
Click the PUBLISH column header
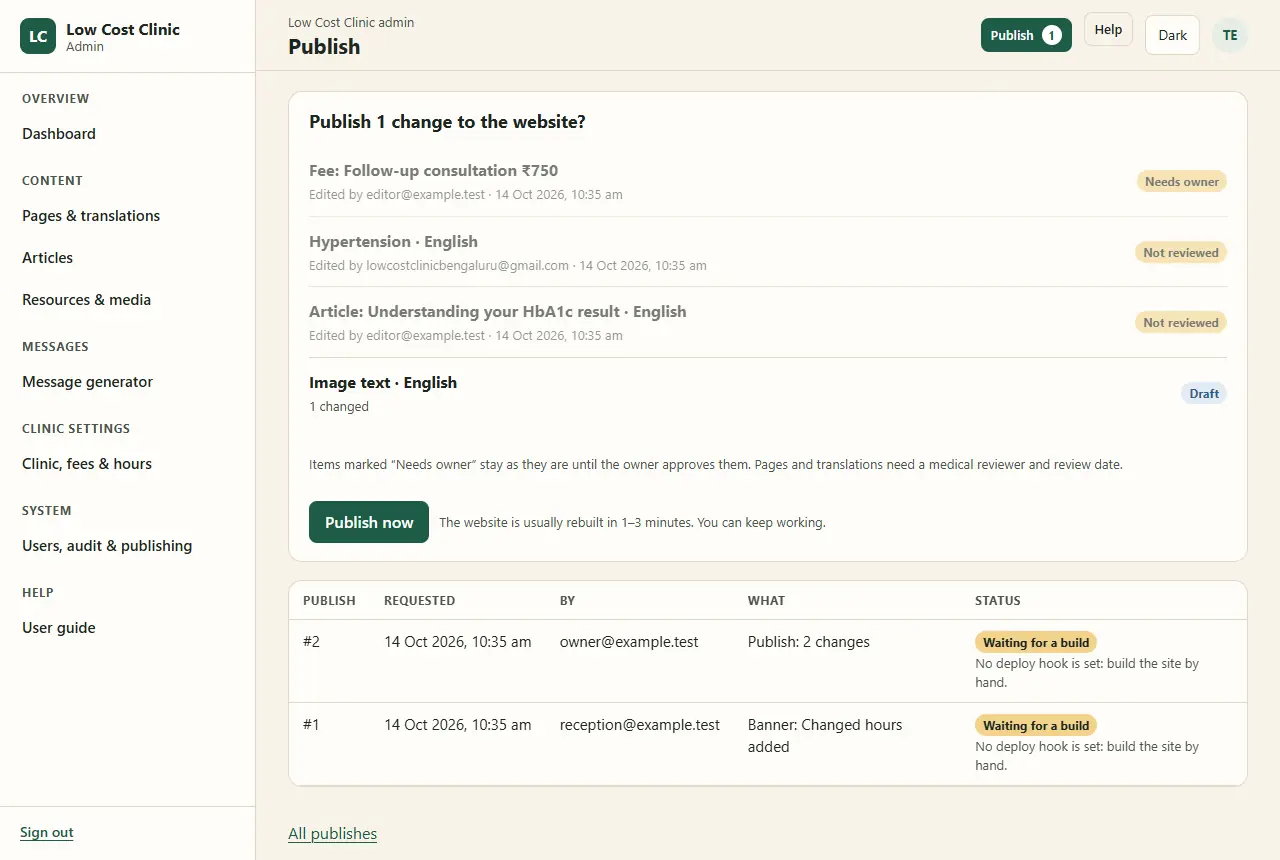329,601
